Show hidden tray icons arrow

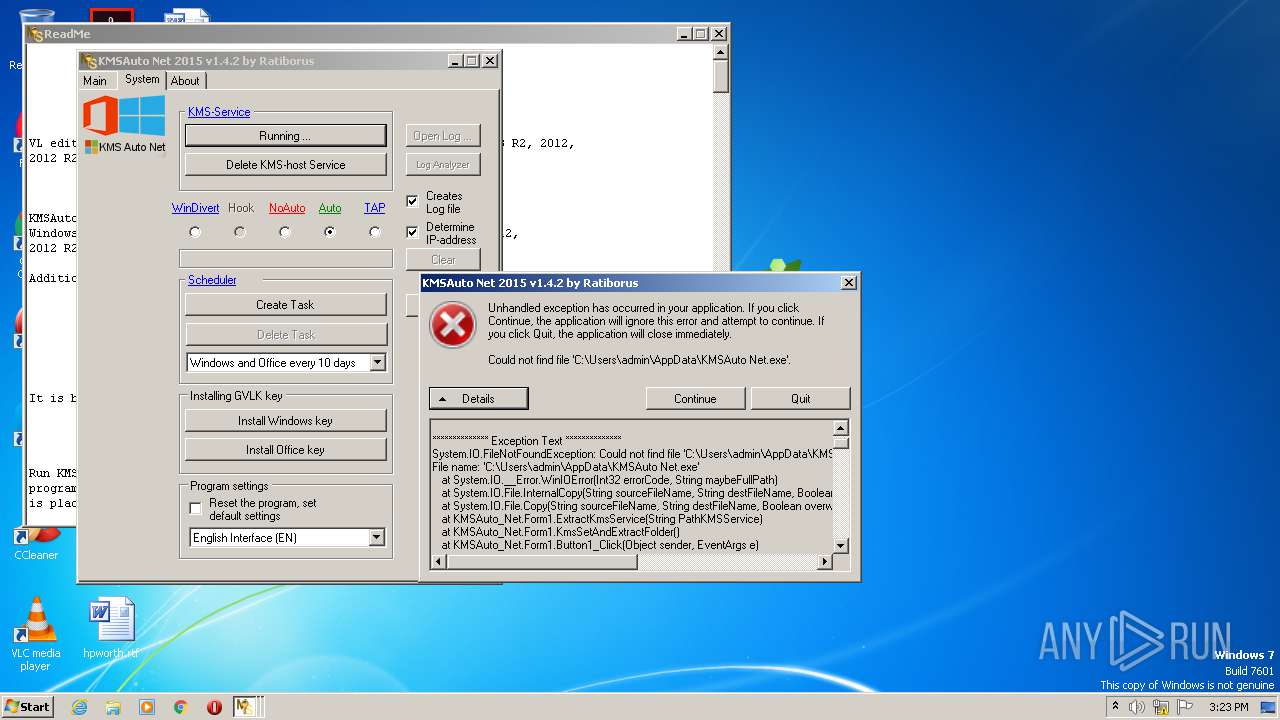tap(1115, 707)
